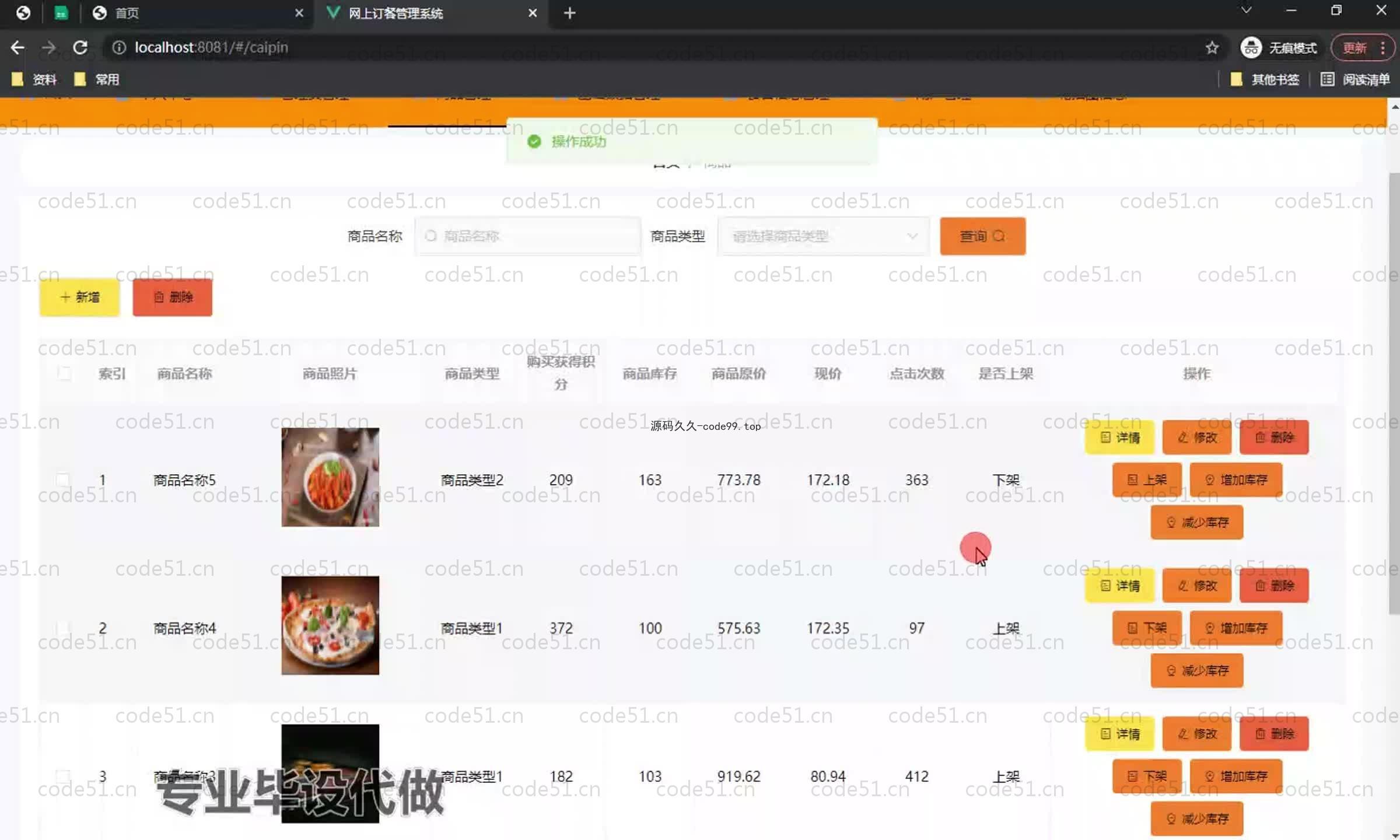1400x840 pixels.
Task: Click the 点击次数 column header
Action: (916, 373)
